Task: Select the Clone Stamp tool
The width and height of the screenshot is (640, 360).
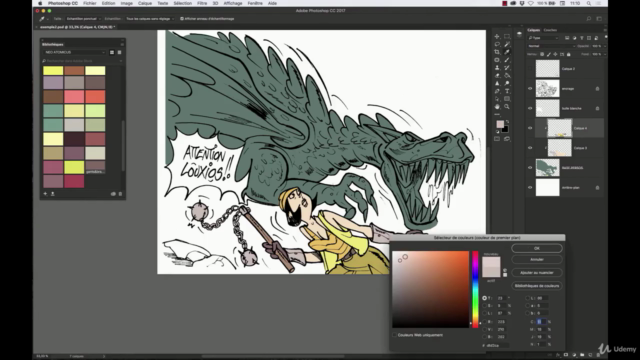Action: (x=497, y=68)
